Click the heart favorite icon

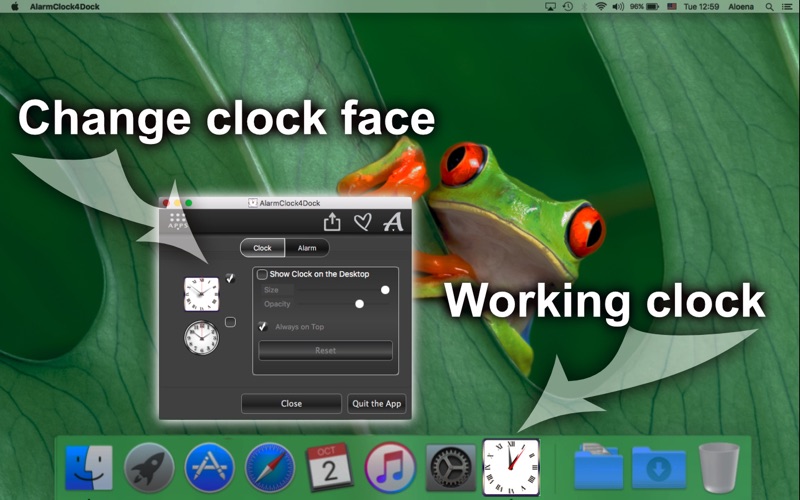pyautogui.click(x=363, y=222)
